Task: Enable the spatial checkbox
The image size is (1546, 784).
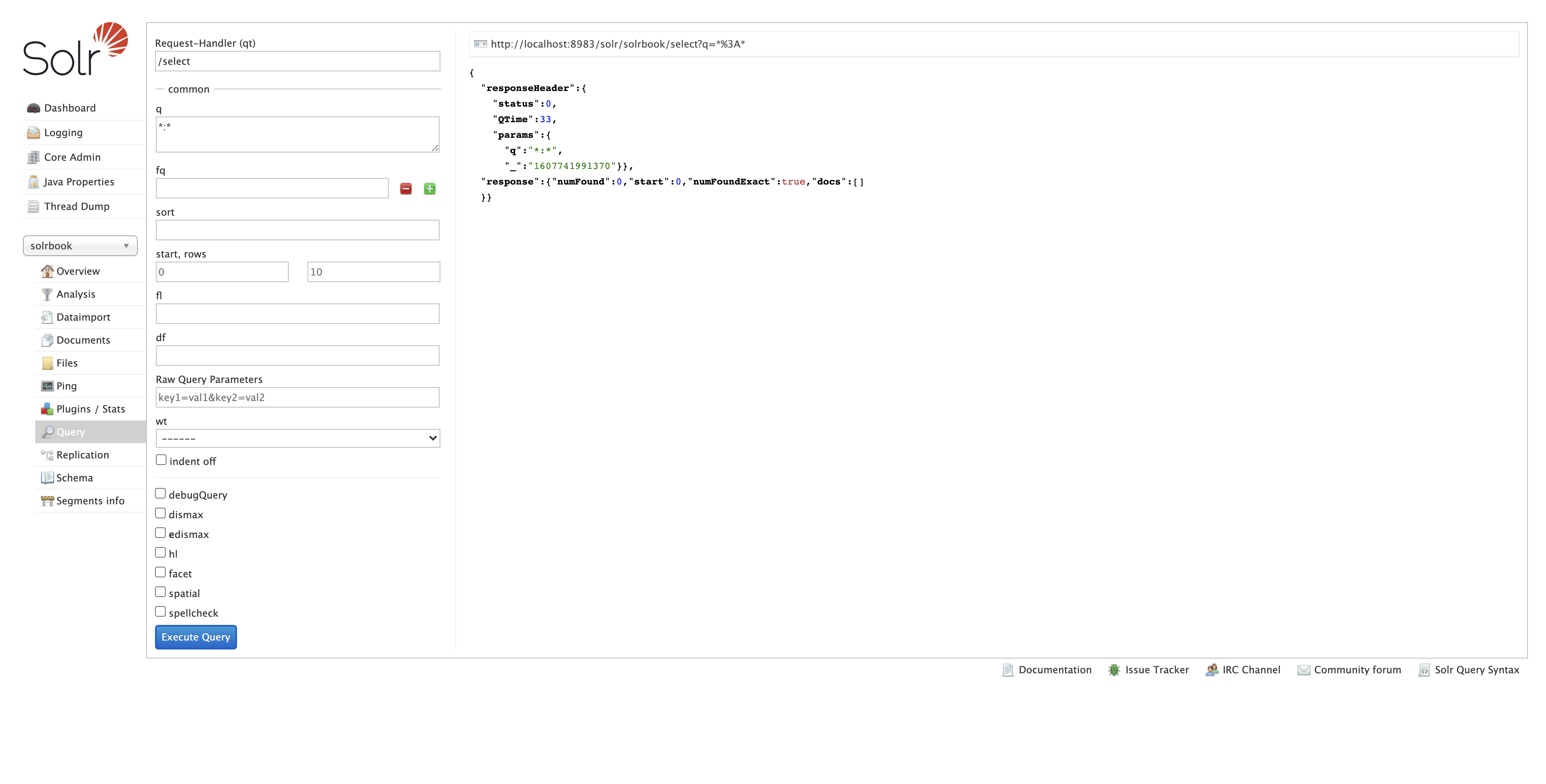Action: (160, 592)
